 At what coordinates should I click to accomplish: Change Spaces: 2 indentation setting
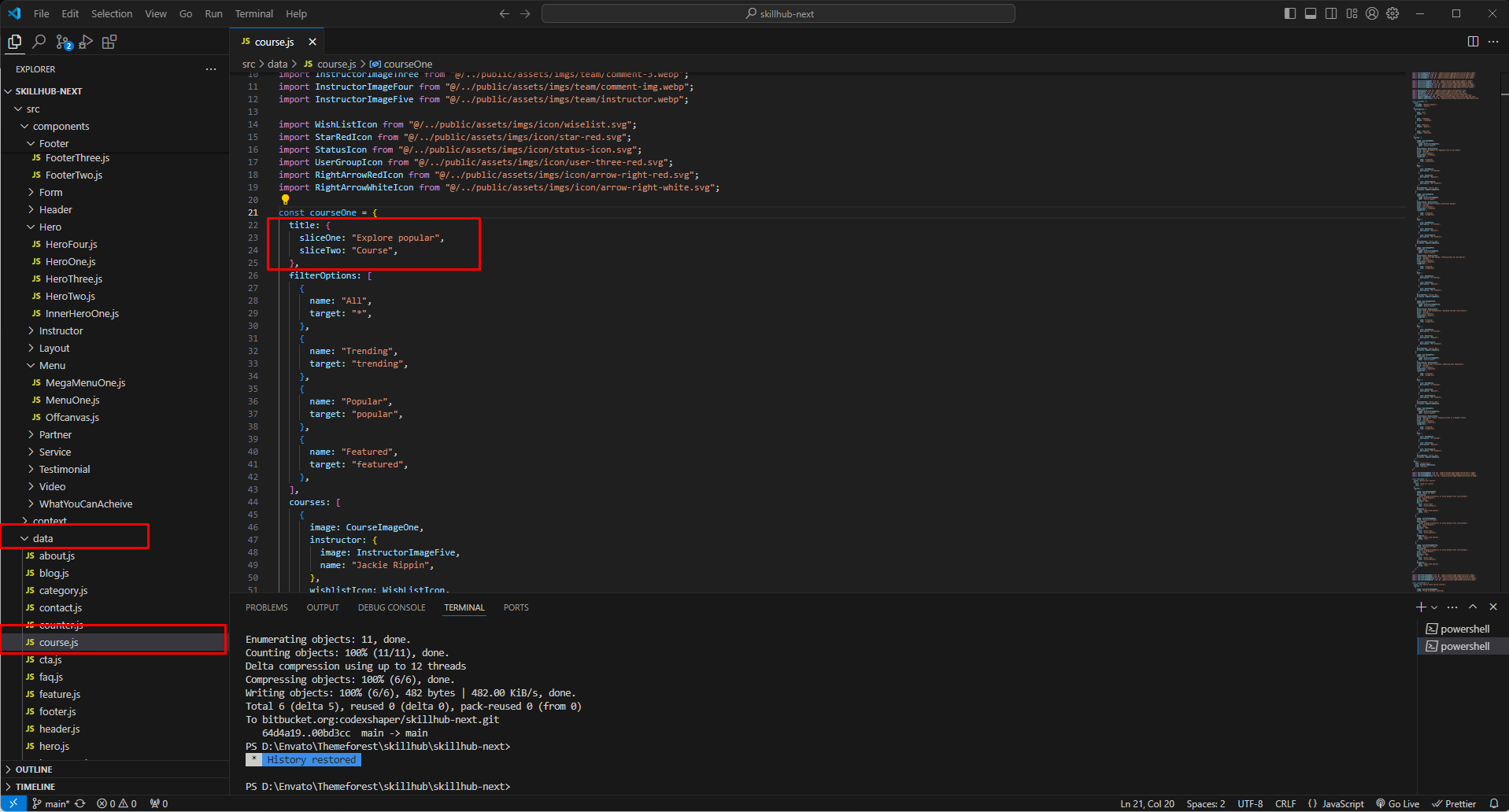point(1206,803)
